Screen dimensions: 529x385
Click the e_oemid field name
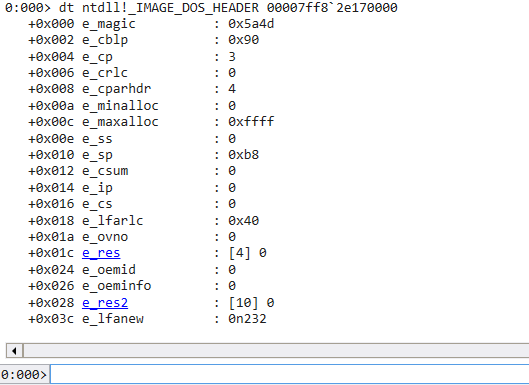[109, 270]
